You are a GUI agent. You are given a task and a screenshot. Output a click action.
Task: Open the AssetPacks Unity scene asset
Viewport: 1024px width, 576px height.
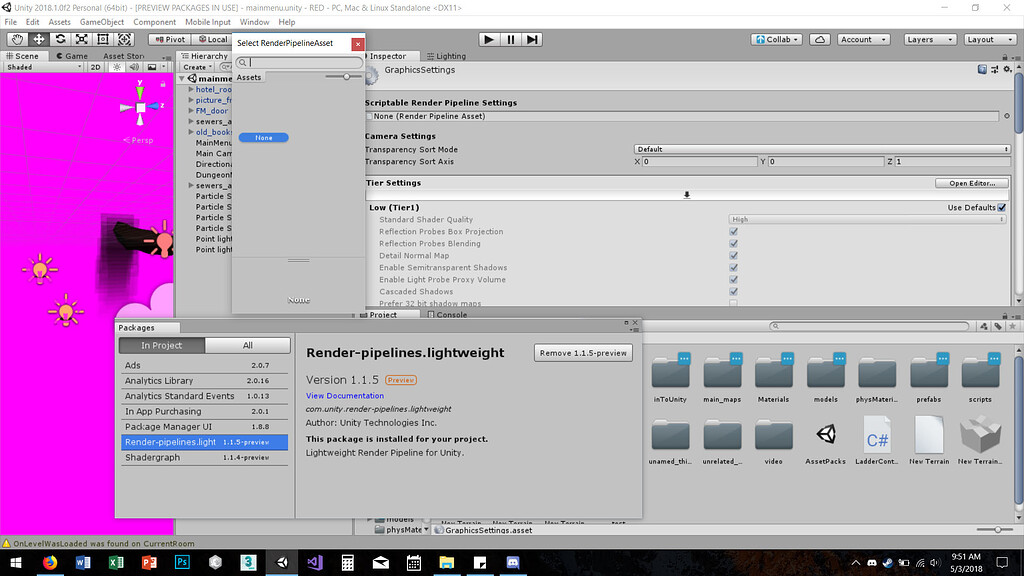(x=825, y=441)
